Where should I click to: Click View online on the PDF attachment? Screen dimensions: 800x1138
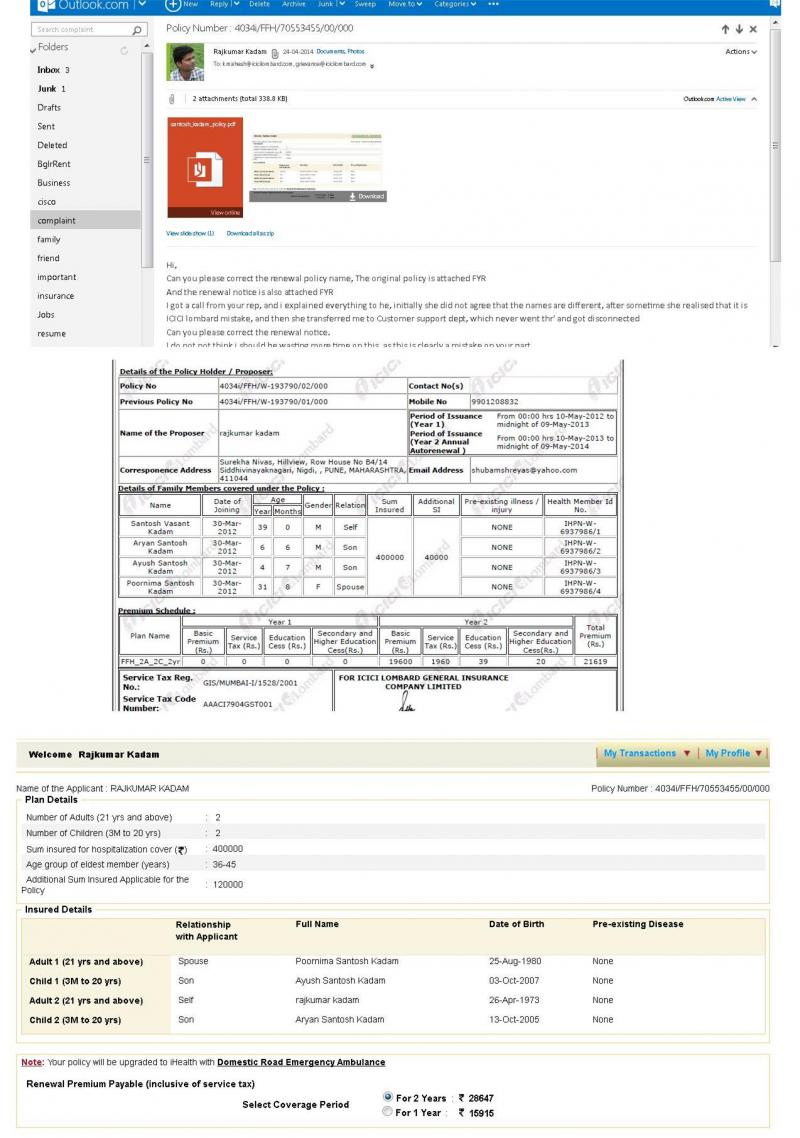tap(225, 213)
